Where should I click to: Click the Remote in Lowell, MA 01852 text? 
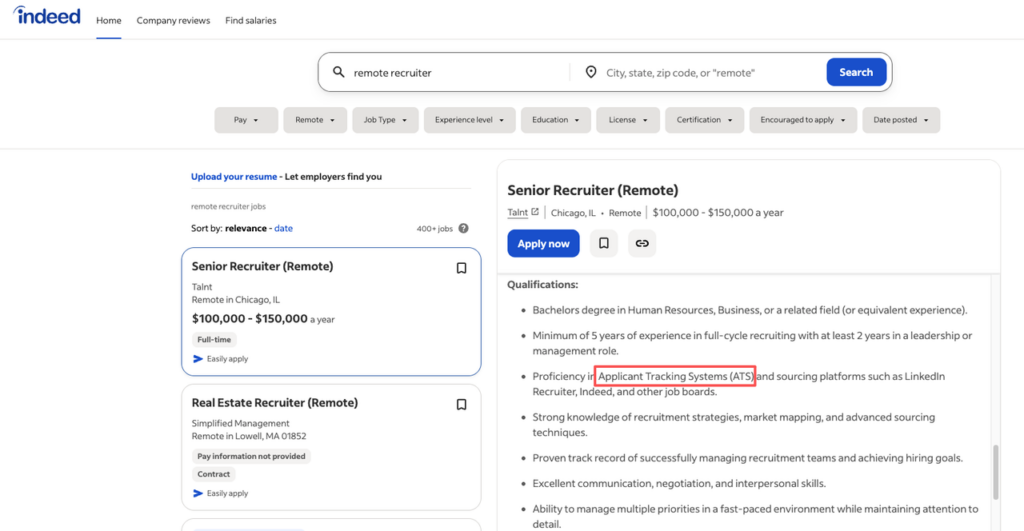[x=249, y=436]
